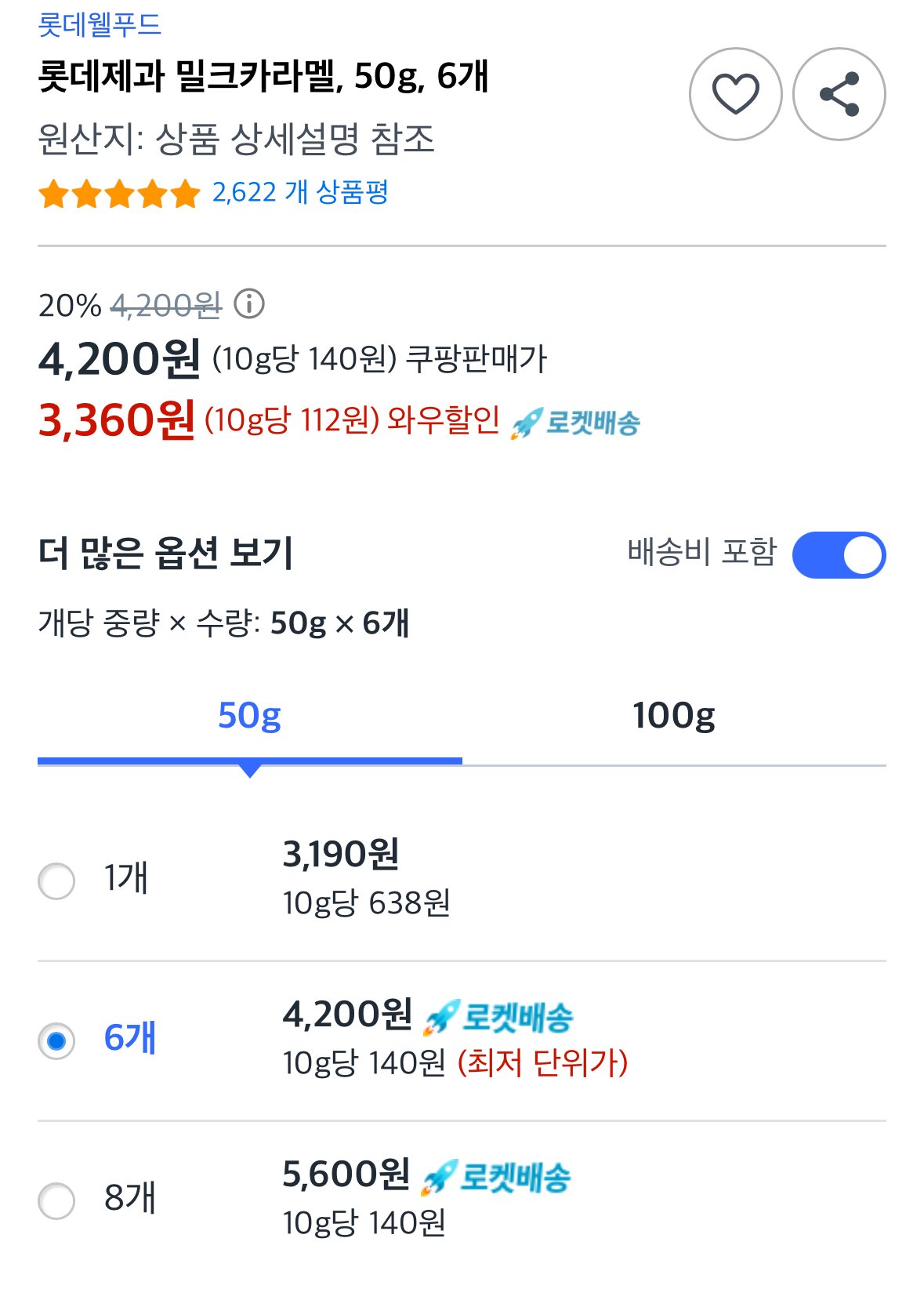924x1289 pixels.
Task: Click the 3,360원 와우할인 price
Action: click(x=116, y=420)
